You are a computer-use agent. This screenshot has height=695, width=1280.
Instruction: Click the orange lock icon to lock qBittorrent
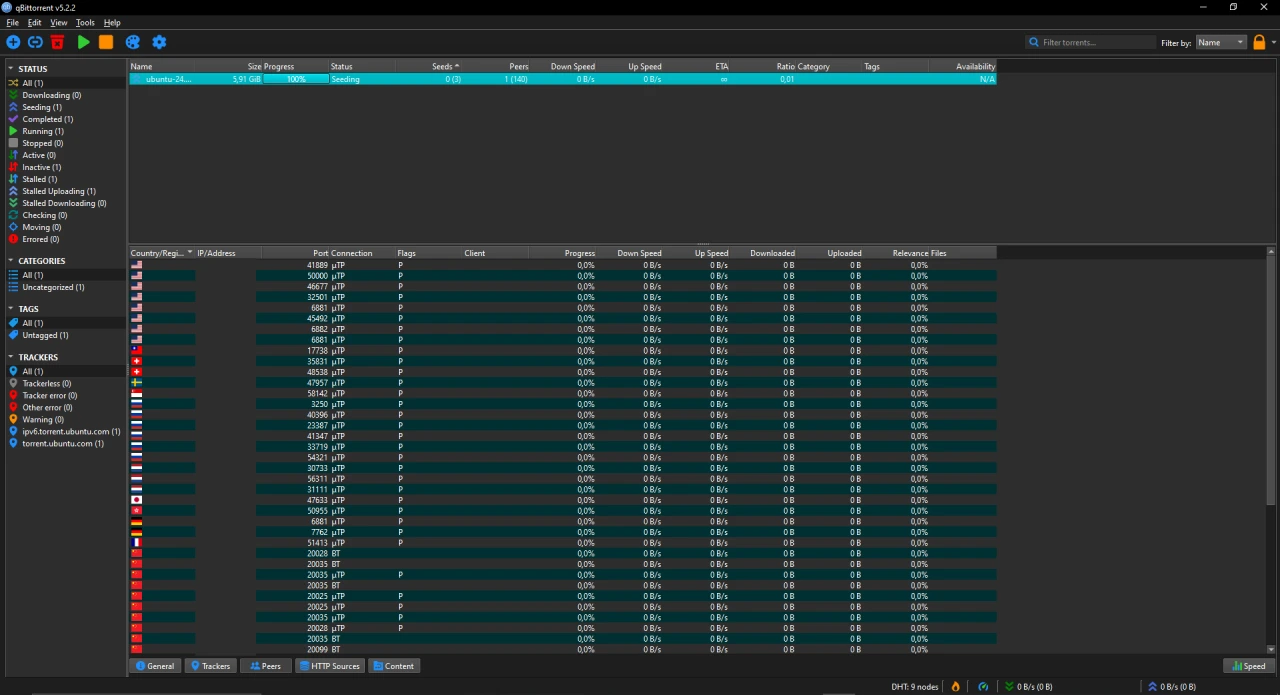pyautogui.click(x=1259, y=42)
